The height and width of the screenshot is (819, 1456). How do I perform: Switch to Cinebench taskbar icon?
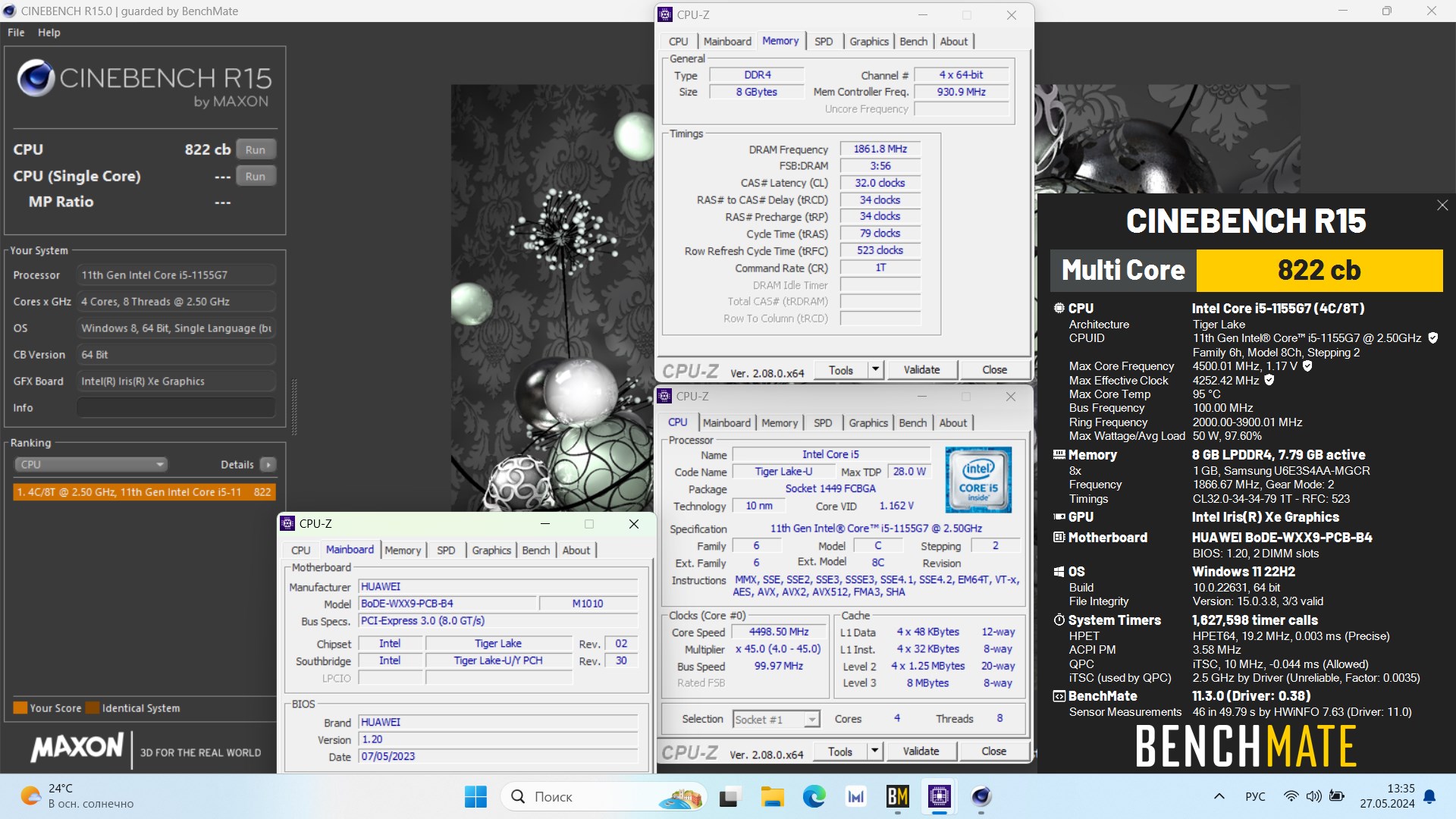pos(981,796)
